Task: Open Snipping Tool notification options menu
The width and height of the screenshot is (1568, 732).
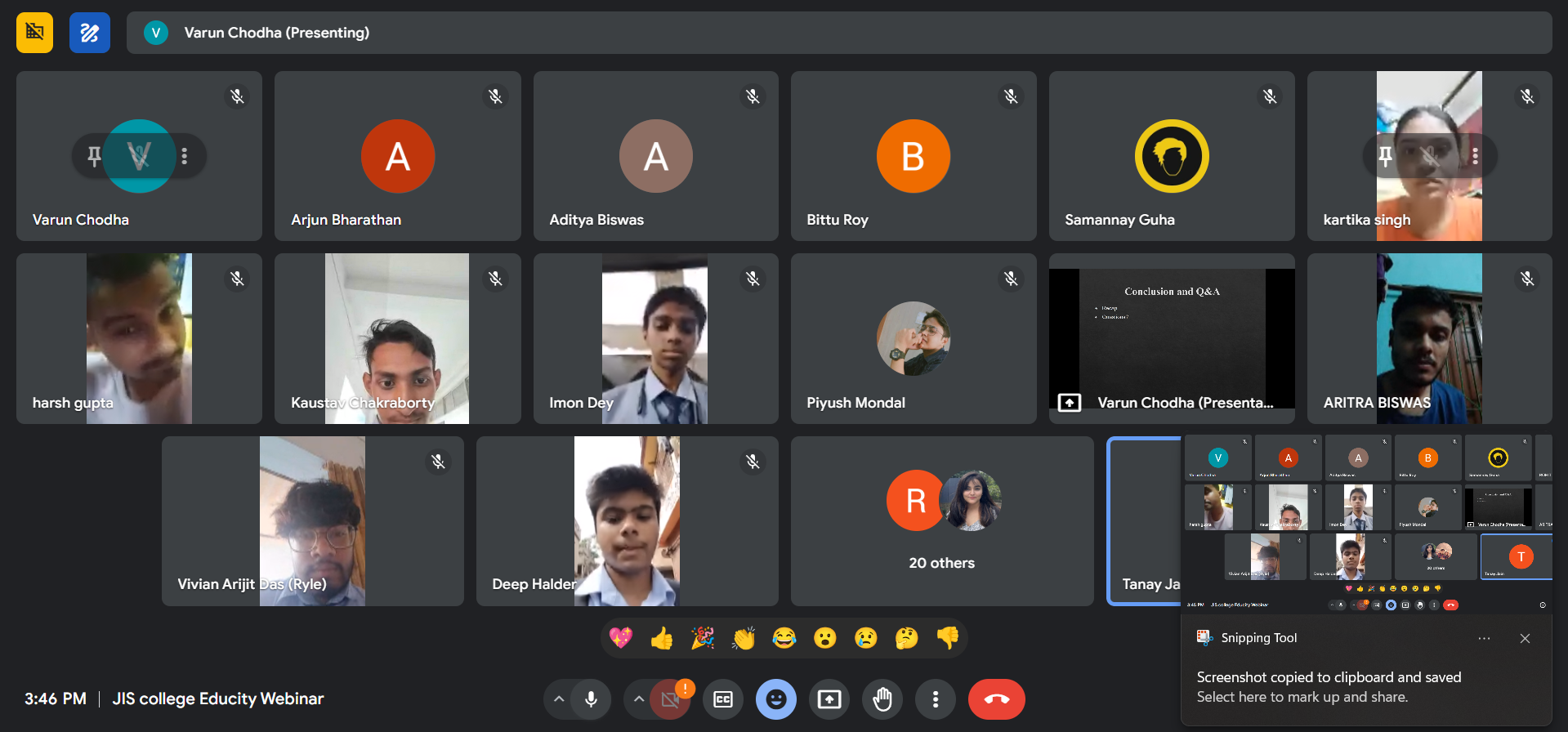Action: coord(1484,638)
